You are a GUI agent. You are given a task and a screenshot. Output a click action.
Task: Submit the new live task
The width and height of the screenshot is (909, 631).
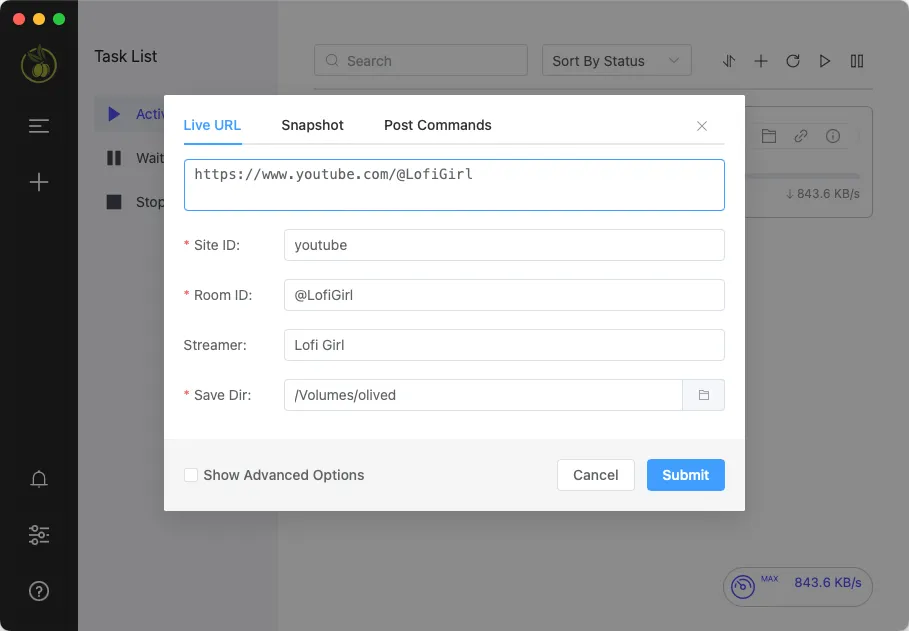685,475
